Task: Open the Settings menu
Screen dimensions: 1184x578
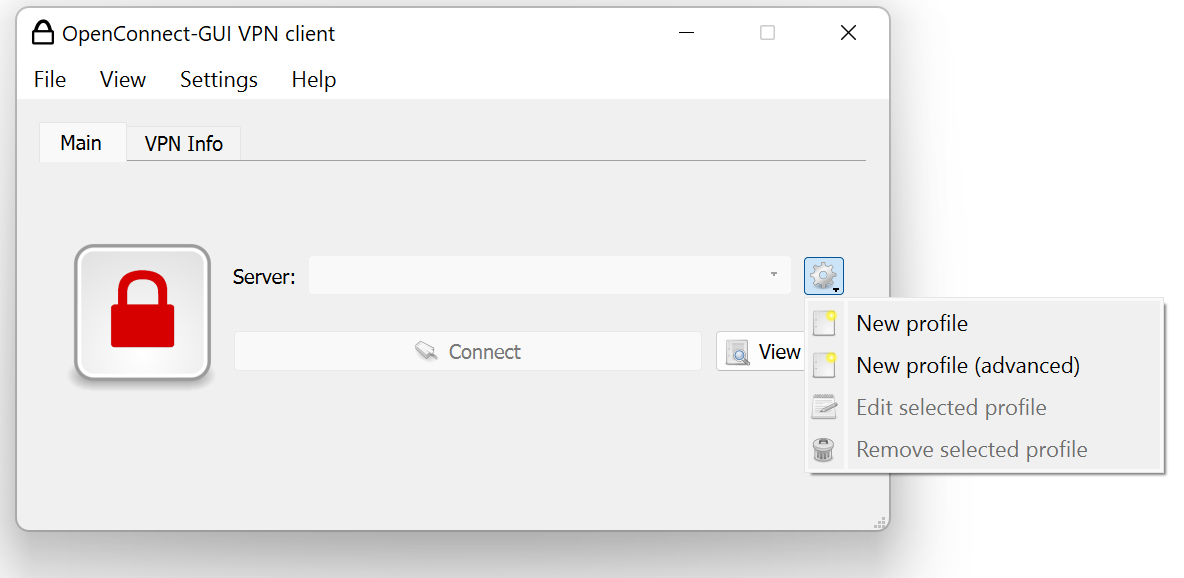Action: tap(219, 80)
